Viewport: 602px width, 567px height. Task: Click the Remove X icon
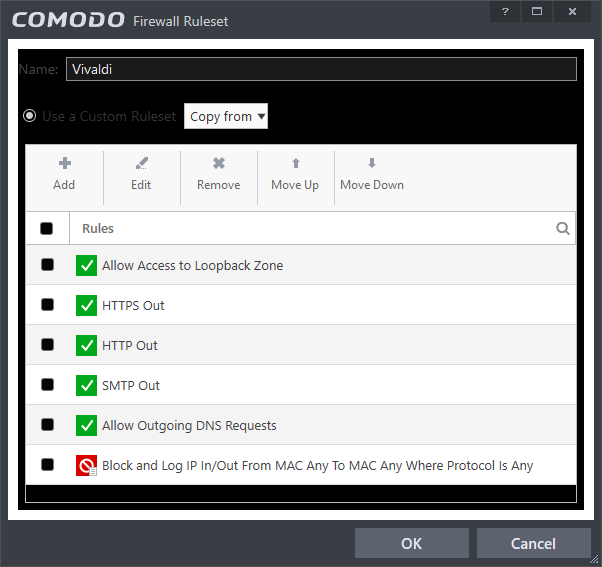(219, 164)
